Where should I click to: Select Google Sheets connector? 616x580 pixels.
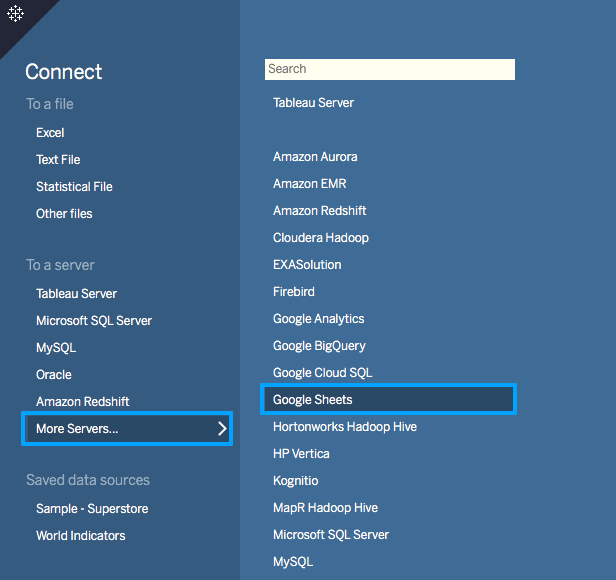(313, 400)
